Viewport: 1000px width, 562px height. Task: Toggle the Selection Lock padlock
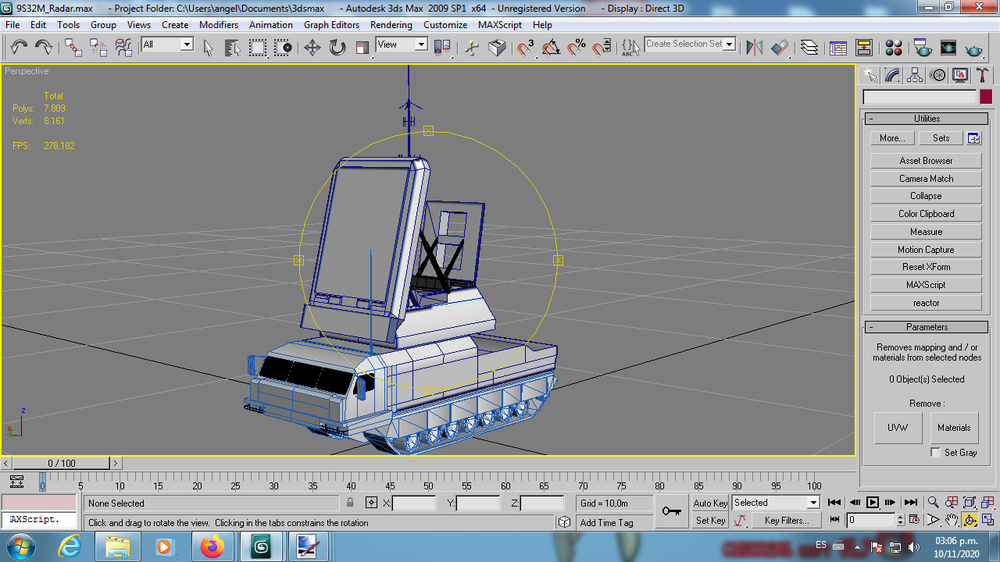(x=350, y=503)
